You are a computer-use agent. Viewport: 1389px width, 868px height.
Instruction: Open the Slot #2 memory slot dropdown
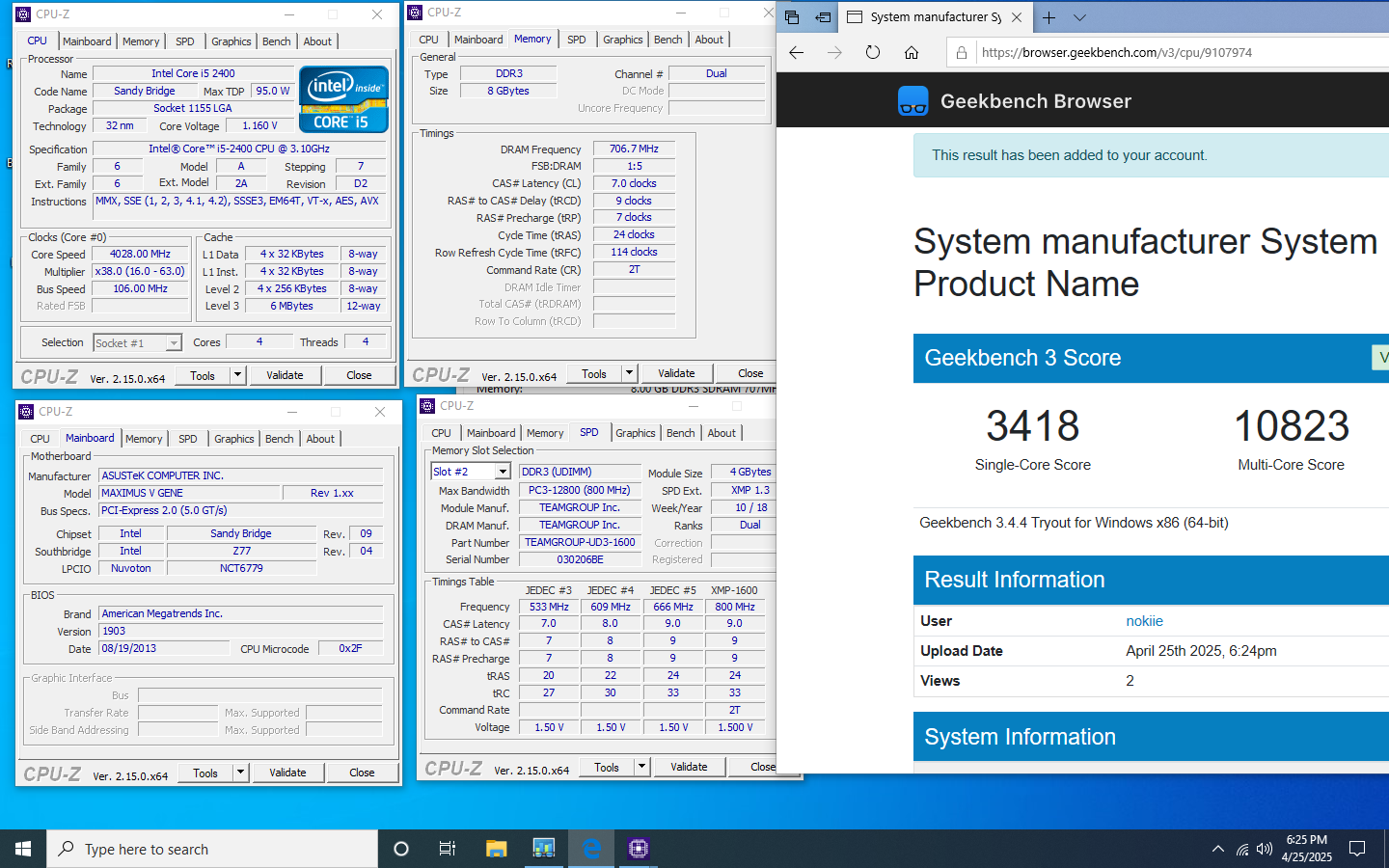tap(503, 472)
